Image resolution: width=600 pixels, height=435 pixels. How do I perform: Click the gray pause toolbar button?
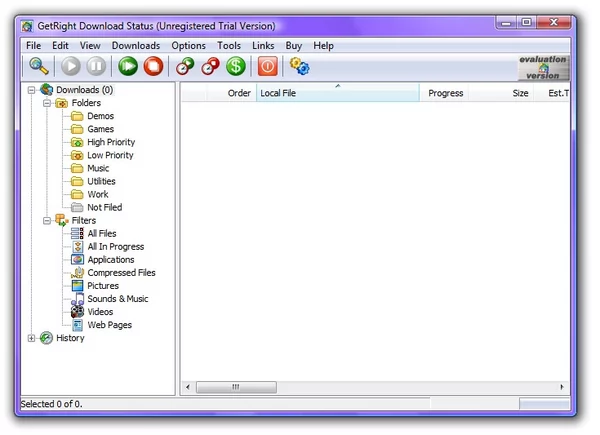(96, 66)
